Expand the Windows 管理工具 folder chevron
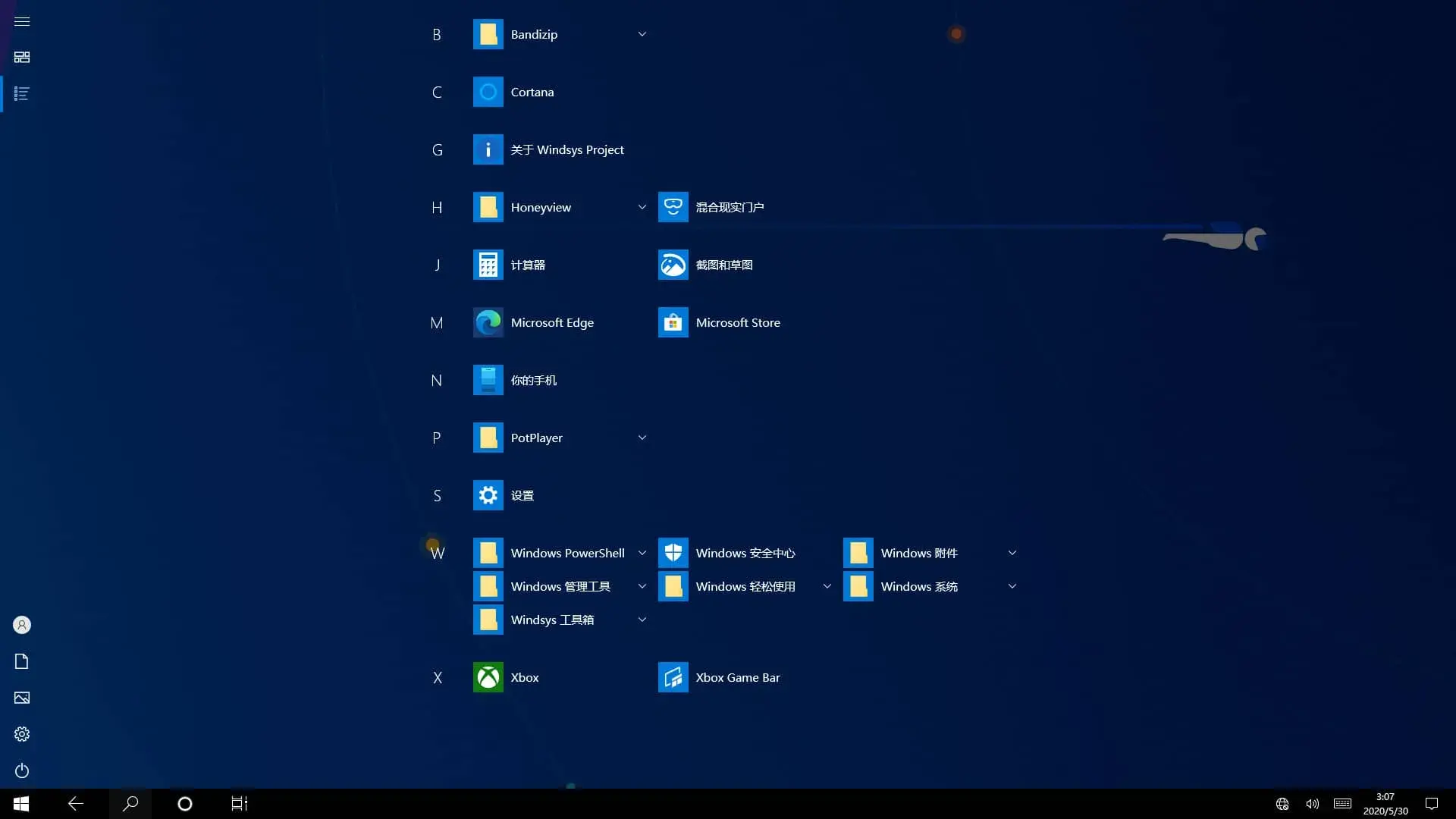1456x819 pixels. (642, 586)
